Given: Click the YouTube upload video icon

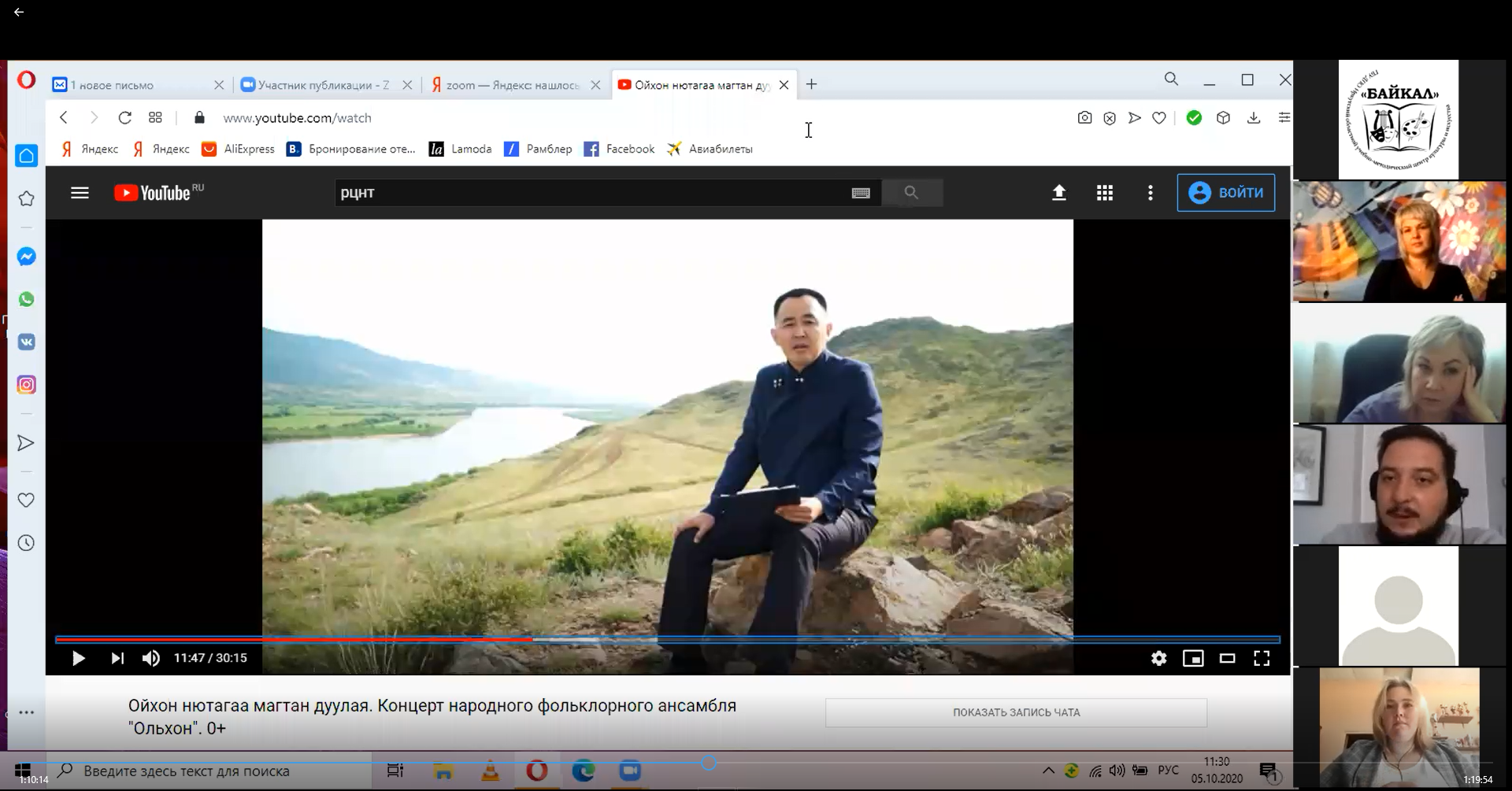Looking at the screenshot, I should (x=1058, y=193).
